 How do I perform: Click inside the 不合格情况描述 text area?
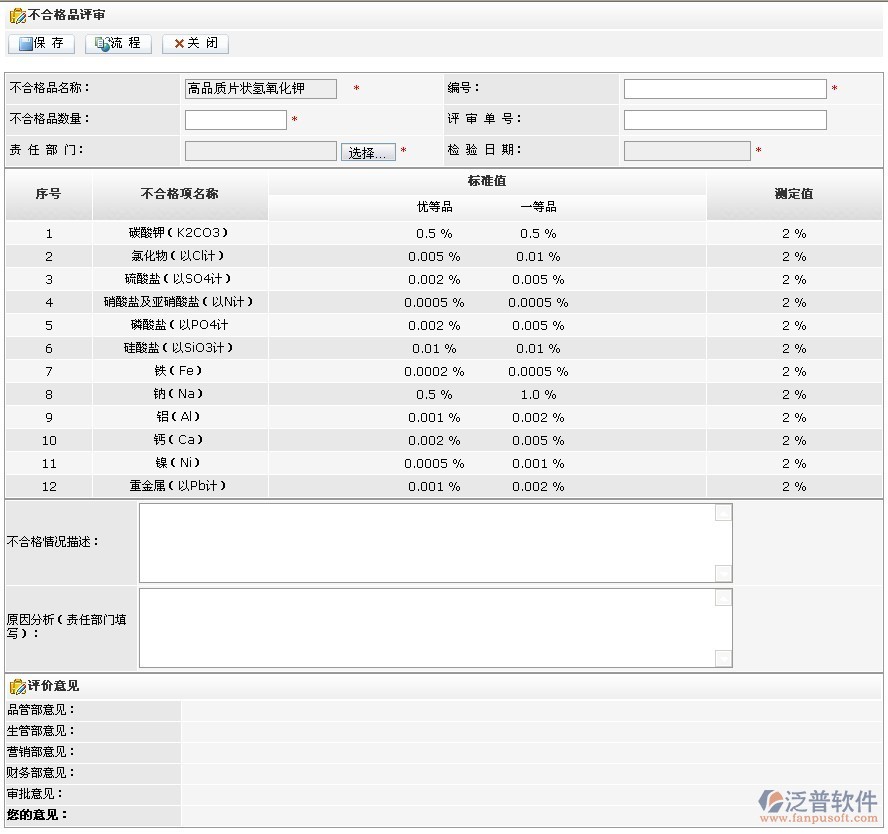[x=425, y=542]
